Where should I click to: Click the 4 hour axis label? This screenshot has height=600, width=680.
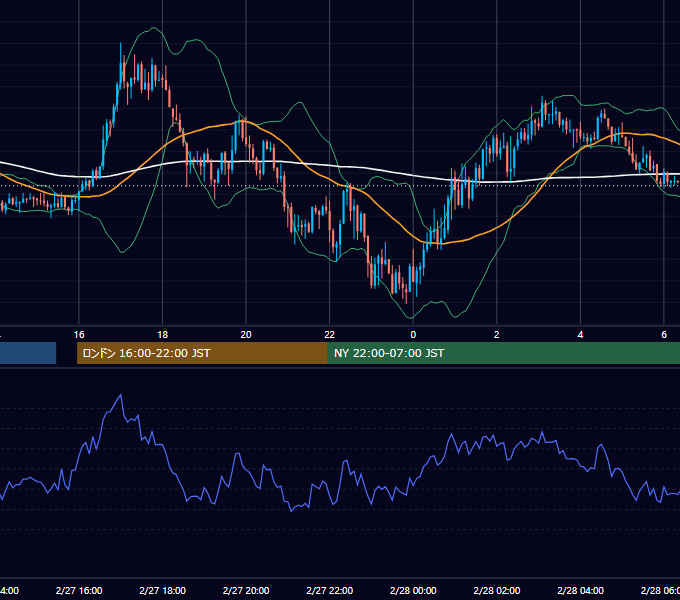click(580, 334)
